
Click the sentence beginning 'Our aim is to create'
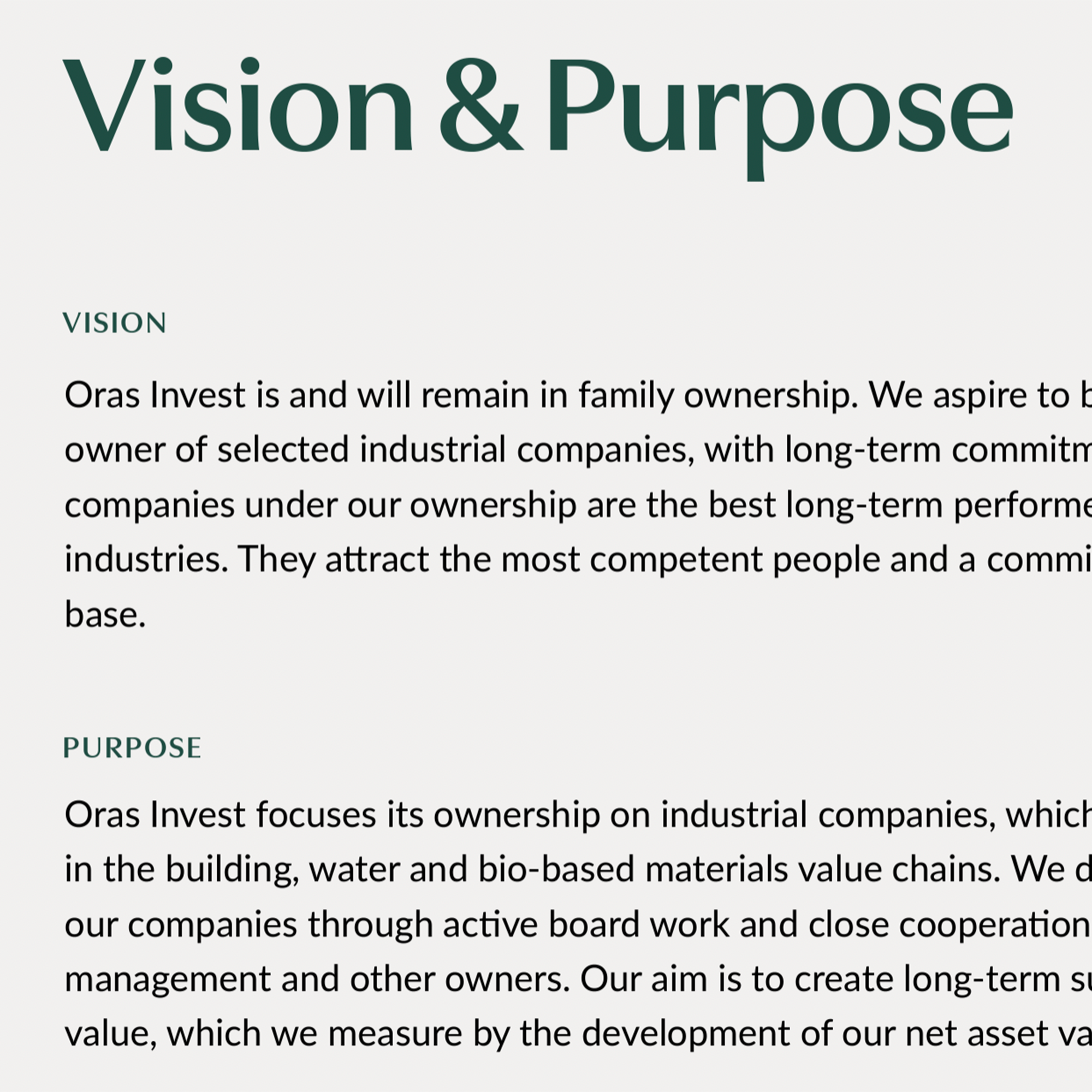click(791, 980)
